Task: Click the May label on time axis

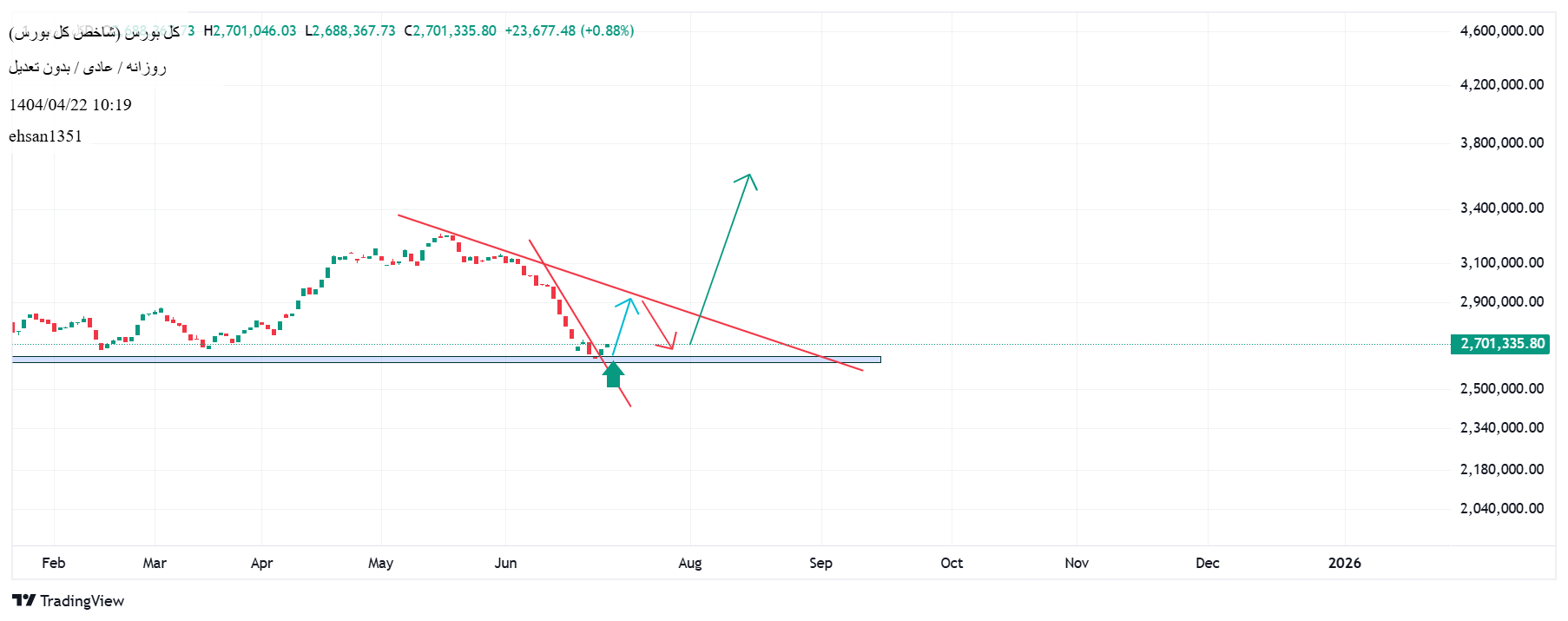Action: tap(380, 563)
